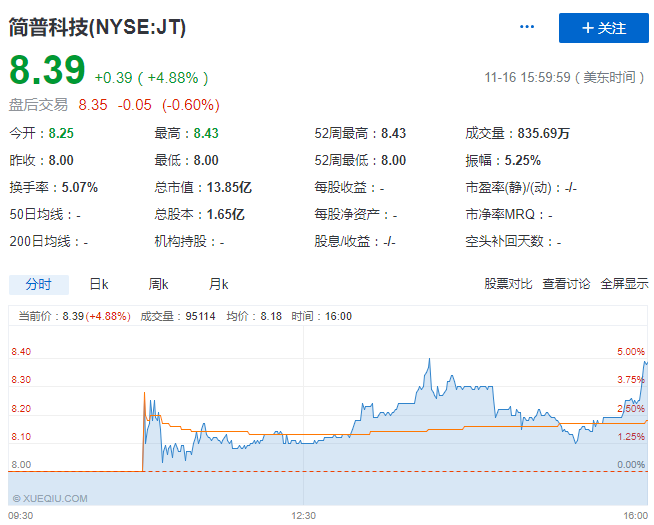Click the red dashed previous-close line

[328, 472]
